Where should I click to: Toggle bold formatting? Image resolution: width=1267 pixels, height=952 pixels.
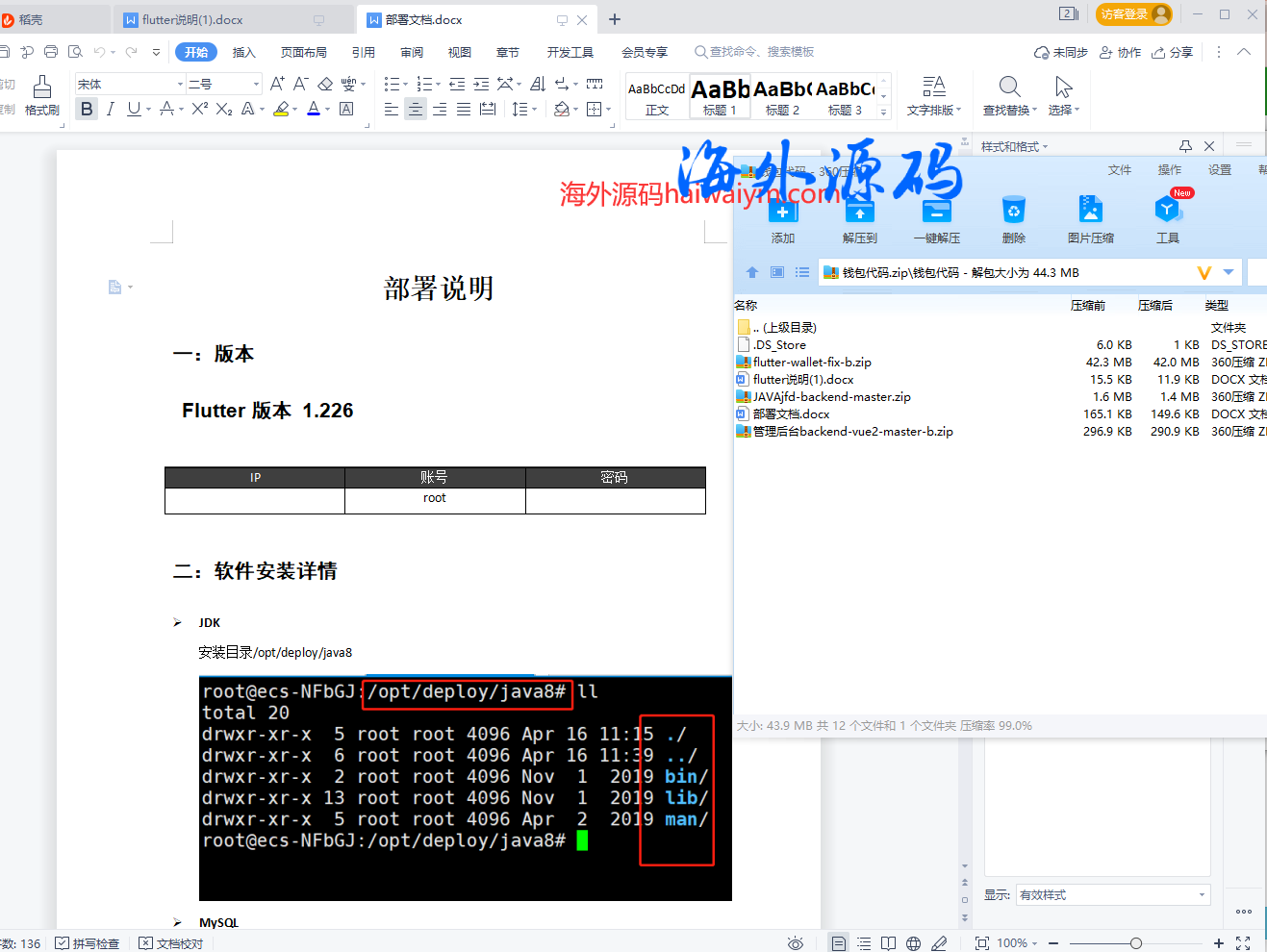(x=87, y=109)
